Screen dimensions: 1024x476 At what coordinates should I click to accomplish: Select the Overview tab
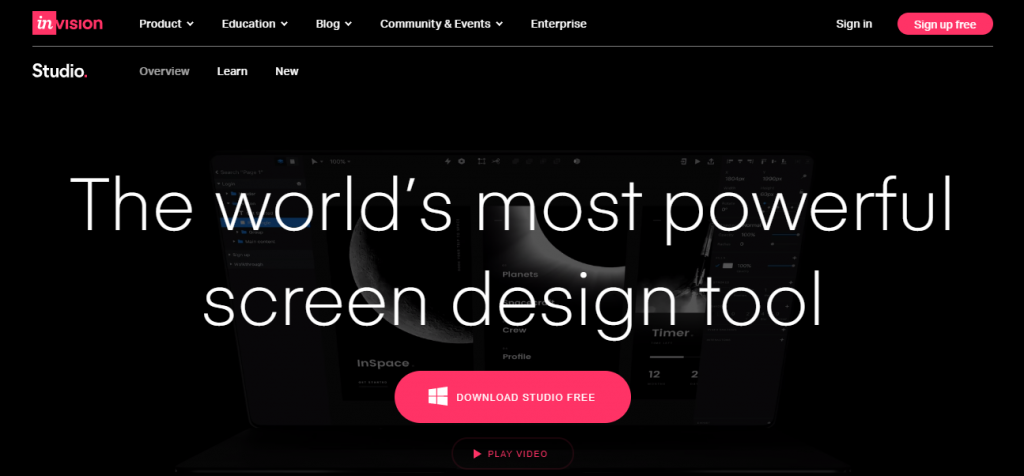[164, 71]
